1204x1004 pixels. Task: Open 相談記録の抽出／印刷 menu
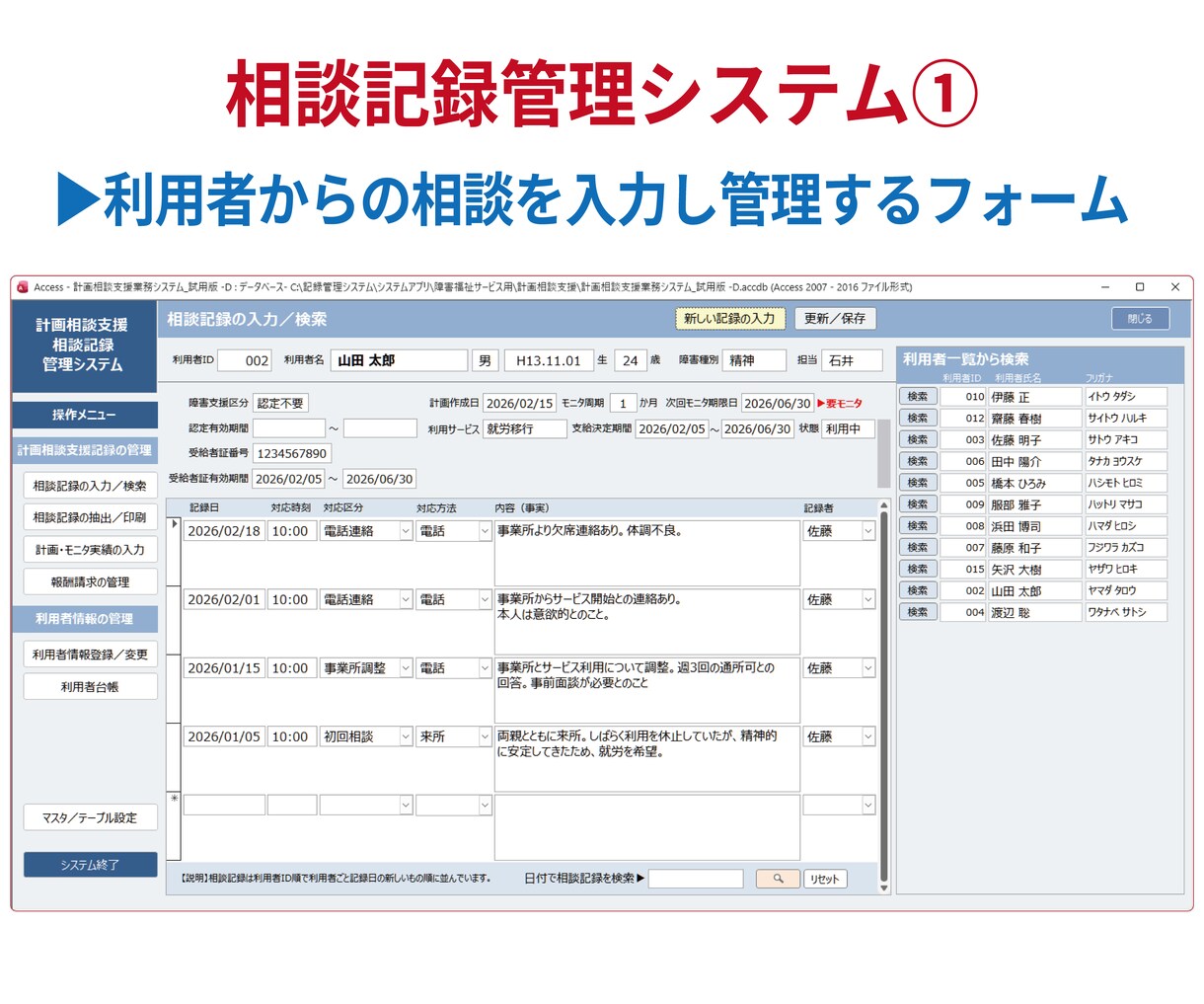click(x=90, y=517)
